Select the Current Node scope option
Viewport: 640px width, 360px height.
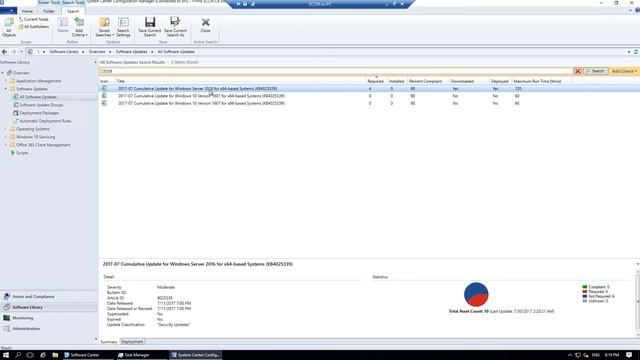click(x=34, y=19)
